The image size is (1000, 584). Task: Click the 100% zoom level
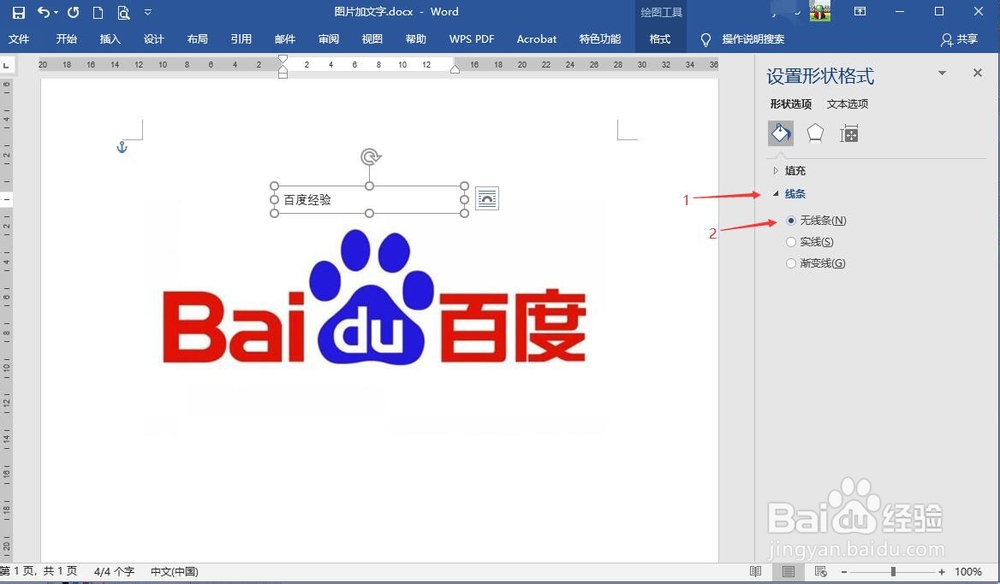968,572
